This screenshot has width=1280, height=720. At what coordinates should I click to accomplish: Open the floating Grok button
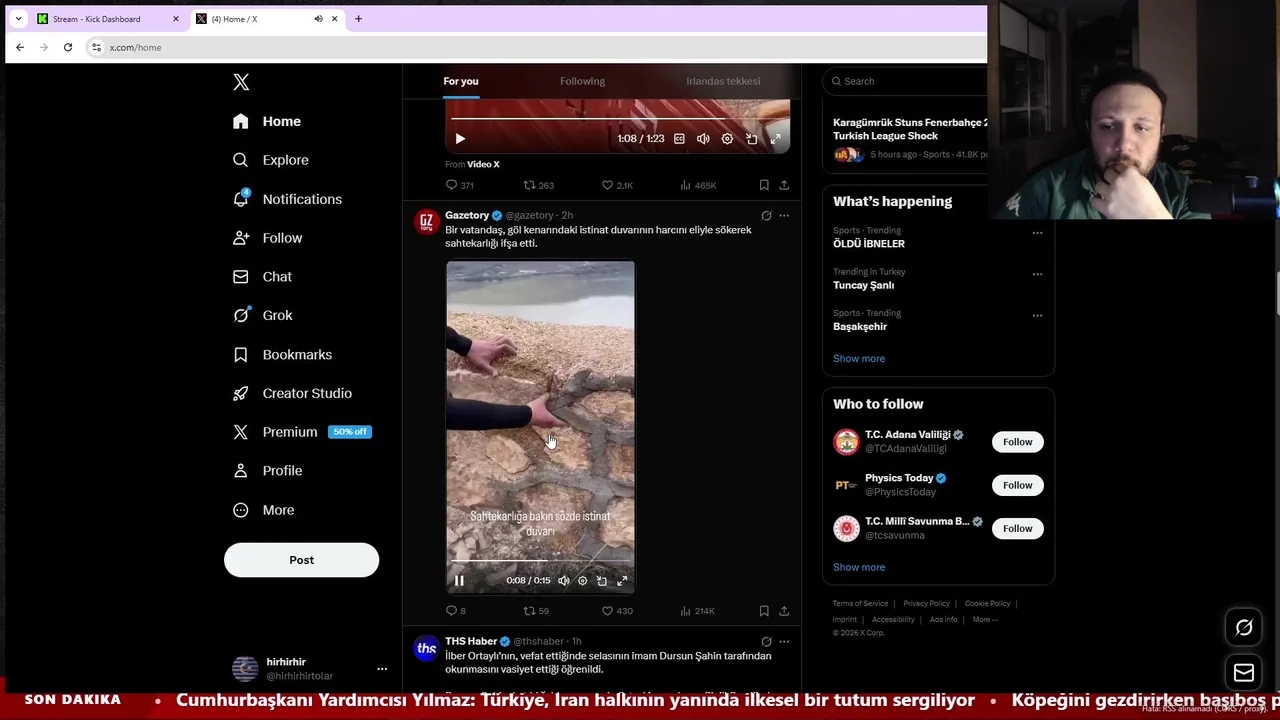click(1244, 628)
